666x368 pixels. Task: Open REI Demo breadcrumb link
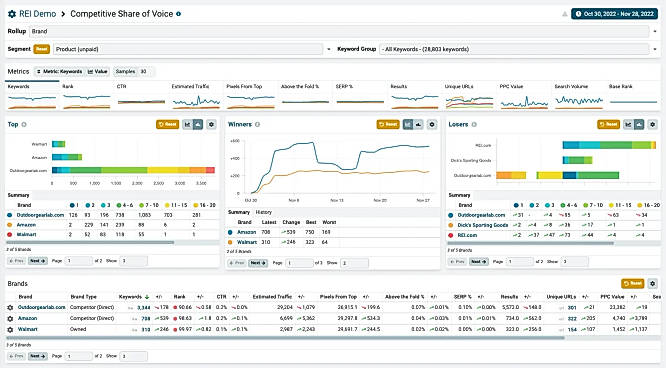click(37, 14)
